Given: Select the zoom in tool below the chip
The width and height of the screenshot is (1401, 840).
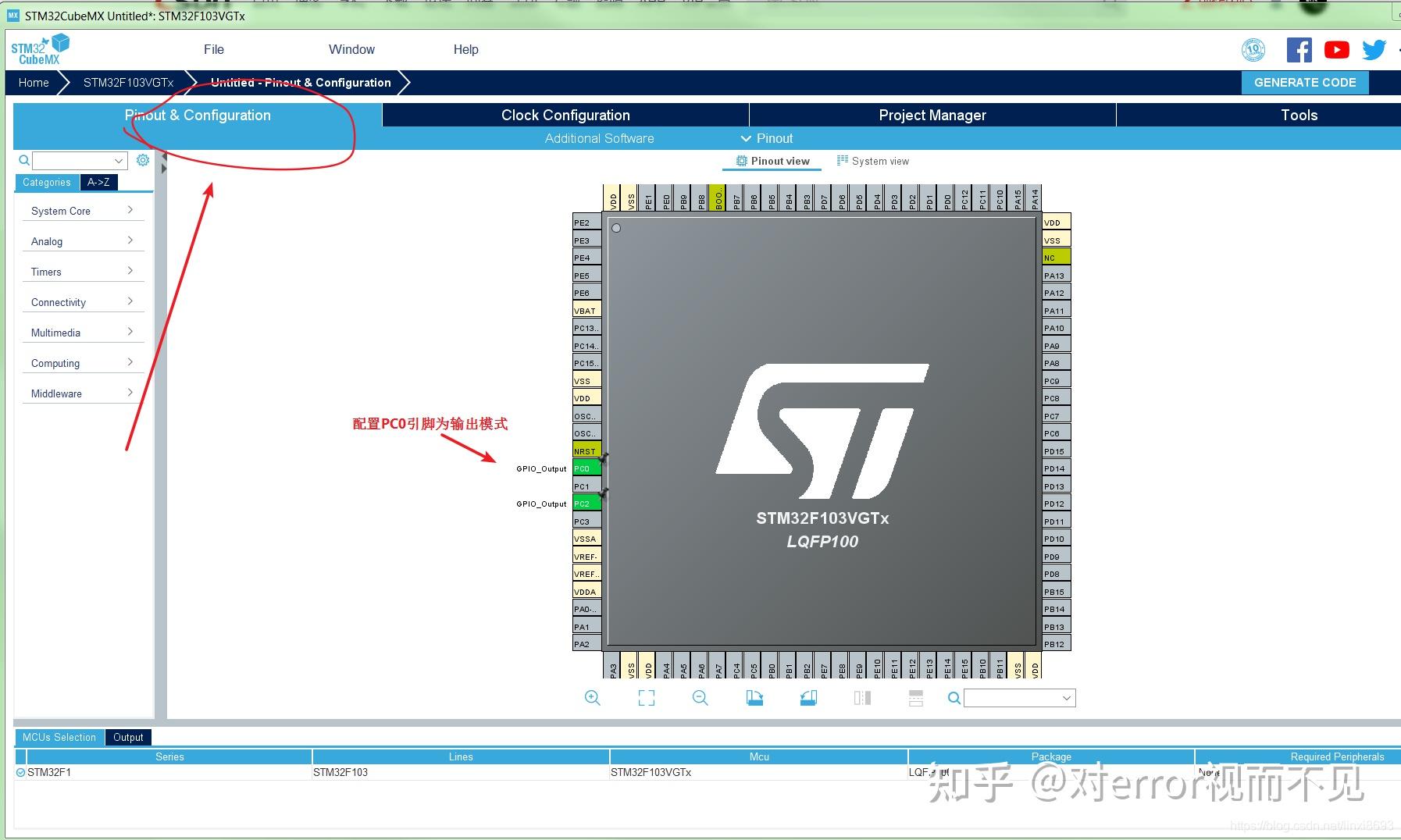Looking at the screenshot, I should (x=592, y=697).
